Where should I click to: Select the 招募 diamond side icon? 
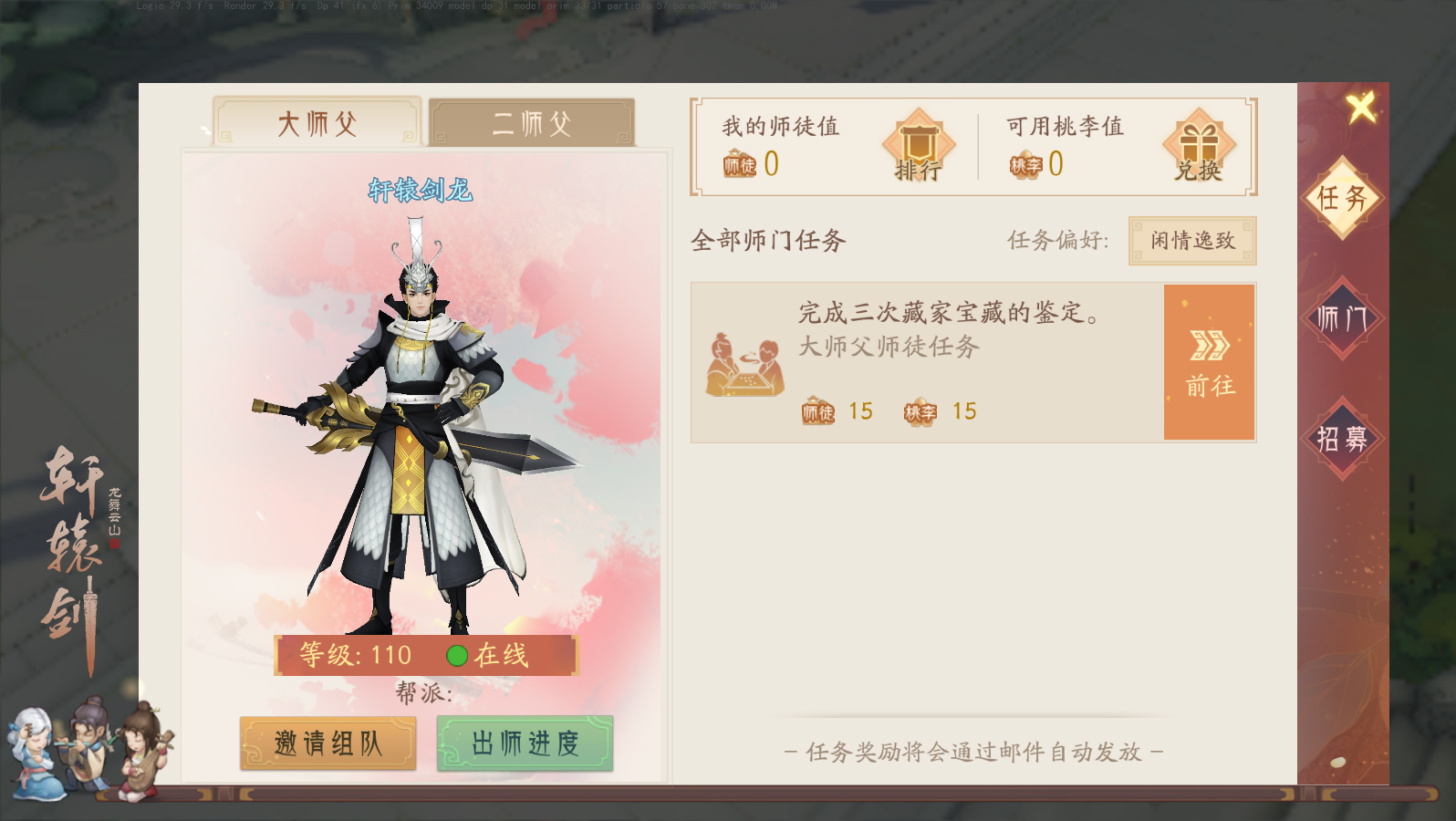tap(1342, 439)
